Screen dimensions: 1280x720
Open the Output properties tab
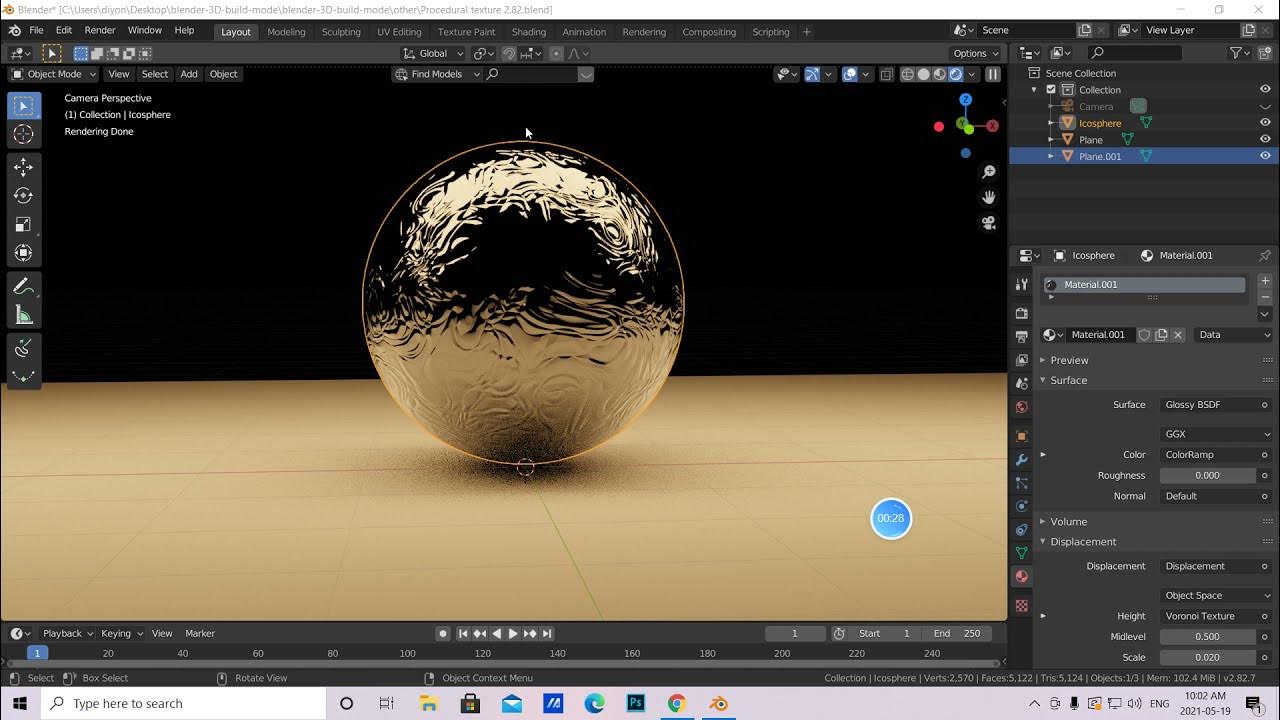pyautogui.click(x=1021, y=337)
